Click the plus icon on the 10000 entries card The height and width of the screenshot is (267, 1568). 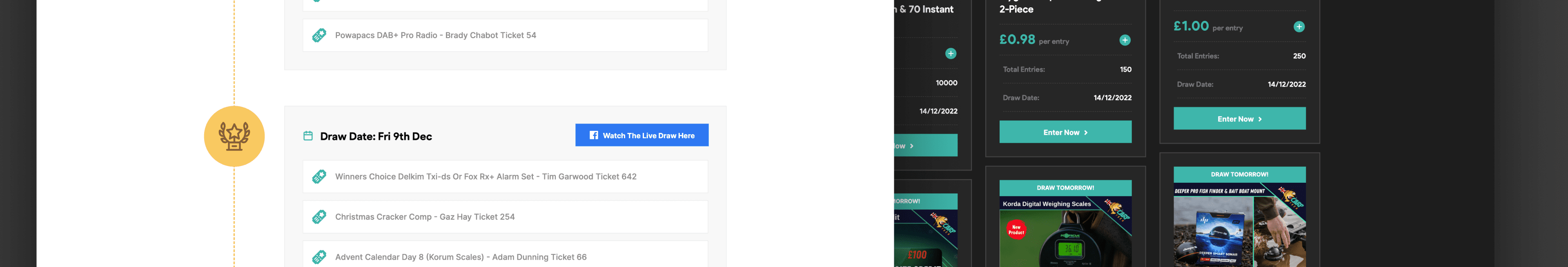pos(951,54)
